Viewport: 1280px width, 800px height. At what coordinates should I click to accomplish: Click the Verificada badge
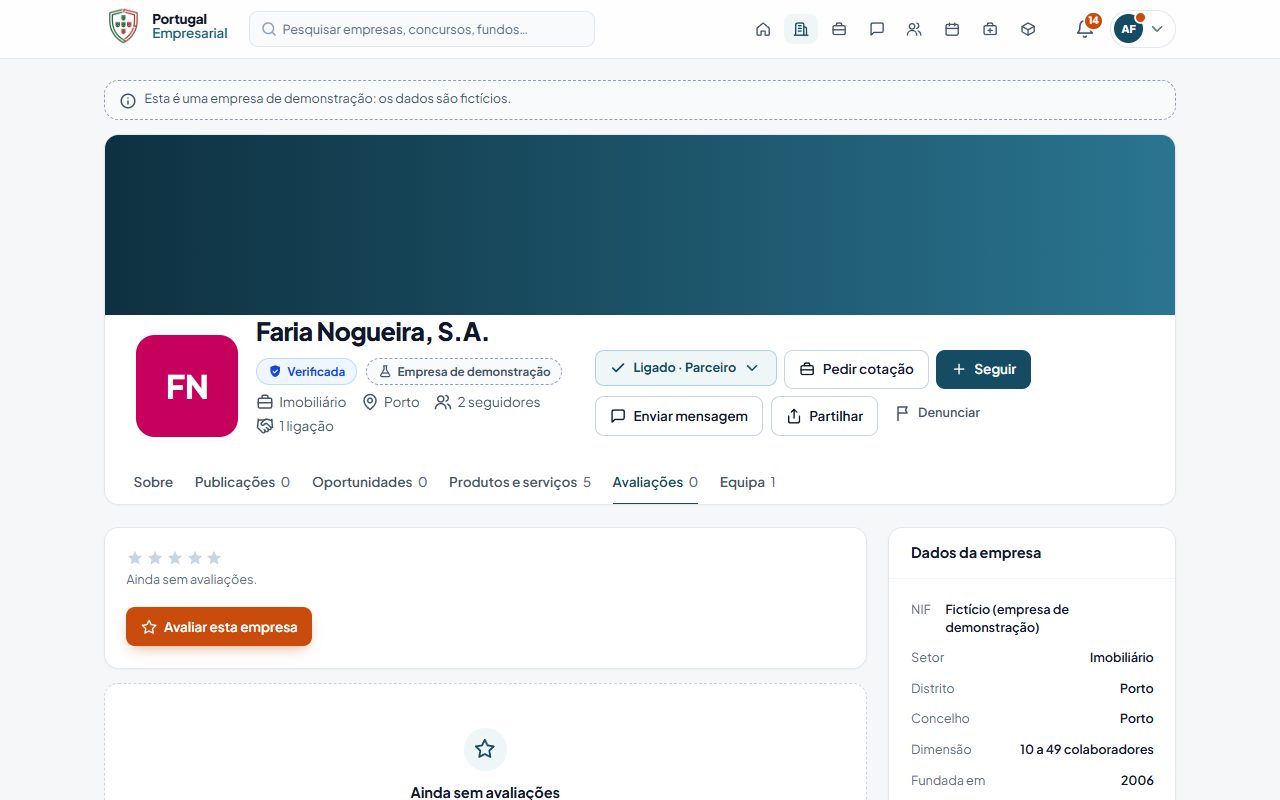306,372
